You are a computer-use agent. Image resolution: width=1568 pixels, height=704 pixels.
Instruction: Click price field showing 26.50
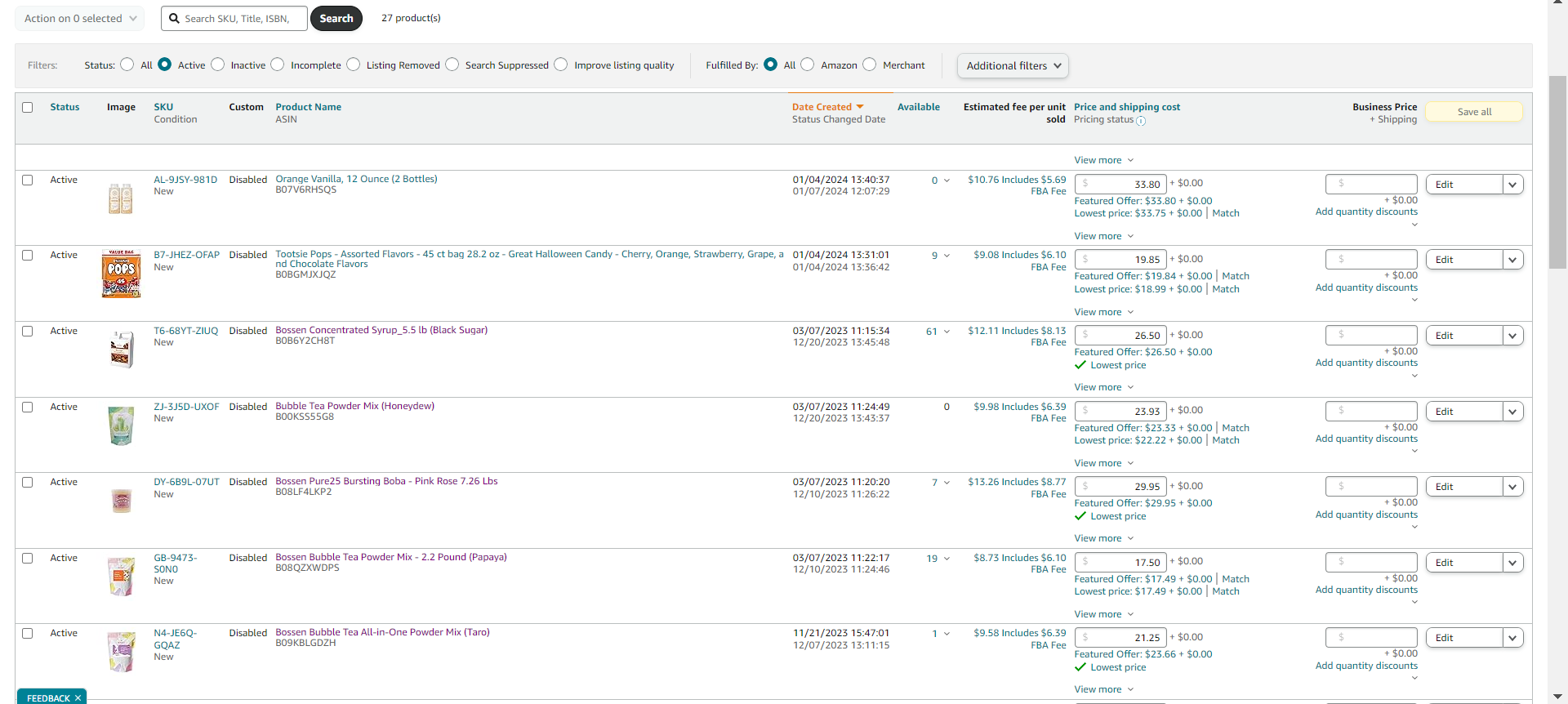pyautogui.click(x=1120, y=336)
